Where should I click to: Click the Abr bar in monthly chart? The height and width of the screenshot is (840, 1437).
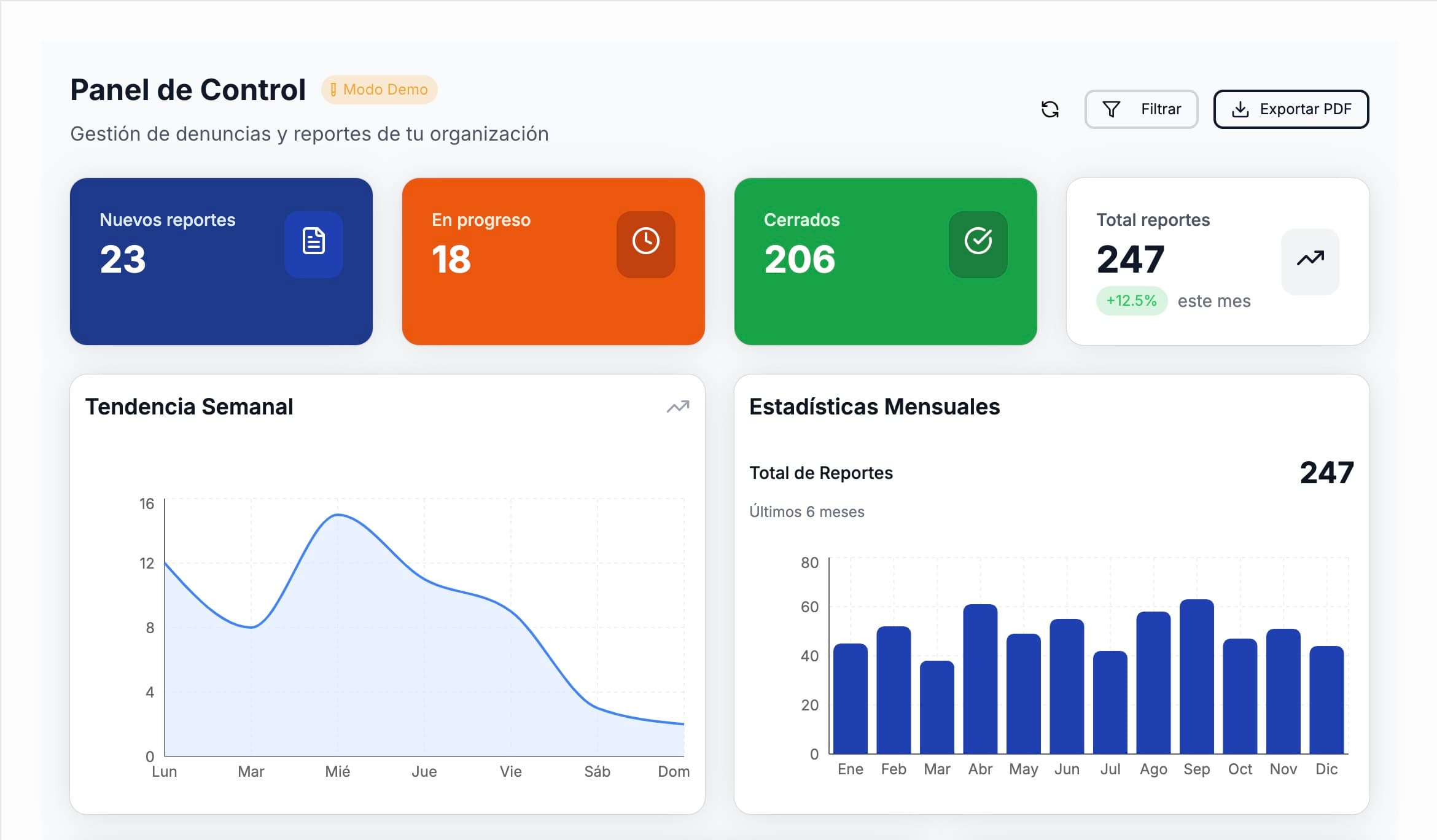tap(980, 679)
